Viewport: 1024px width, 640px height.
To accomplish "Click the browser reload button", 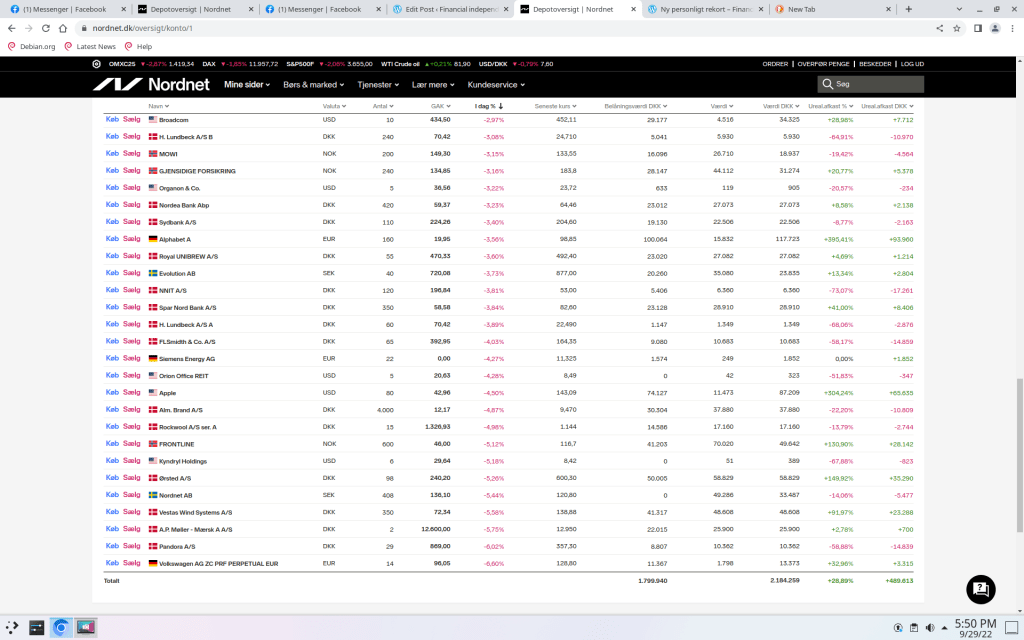I will click(x=45, y=28).
